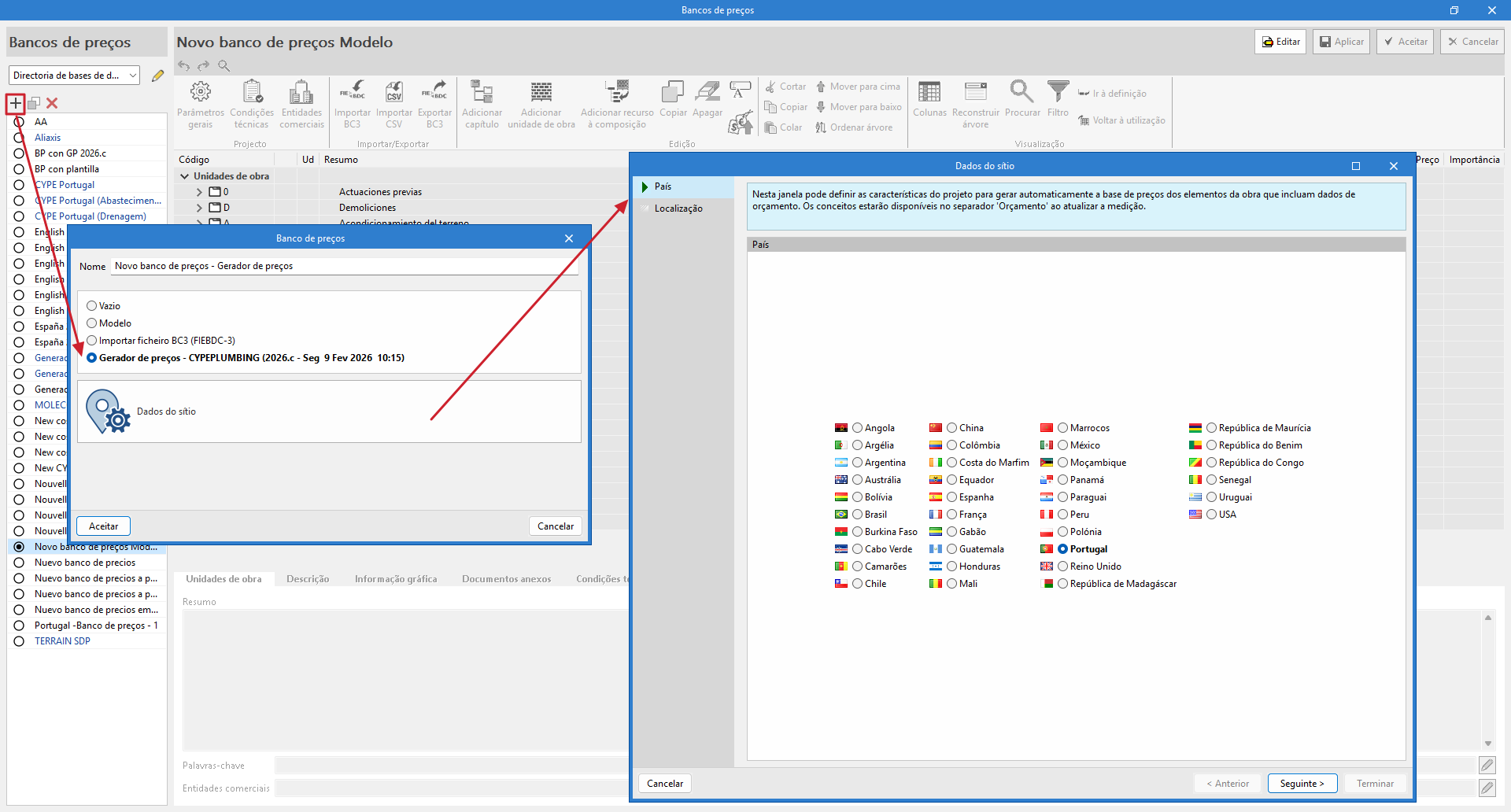Click the Cortar scissors tool
1511x812 pixels.
[x=785, y=87]
